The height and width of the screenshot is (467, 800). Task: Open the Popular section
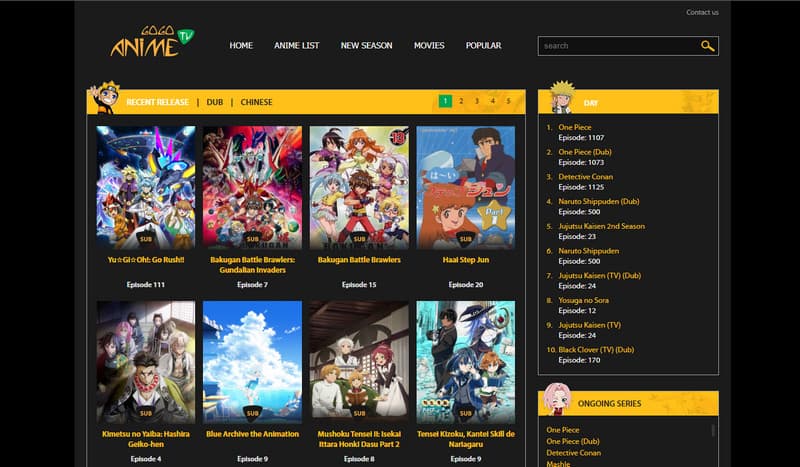[483, 45]
